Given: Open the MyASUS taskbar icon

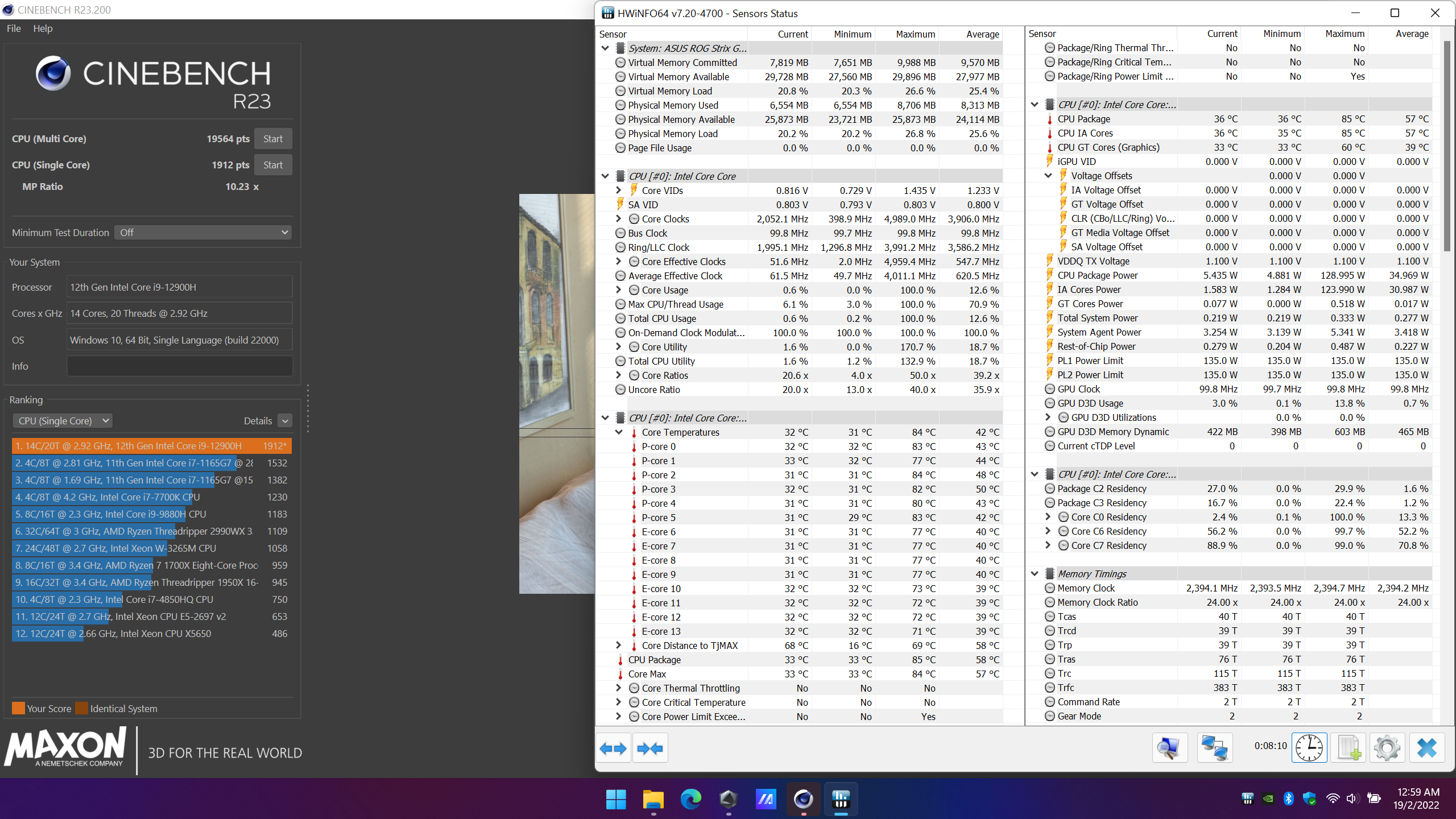Looking at the screenshot, I should (x=766, y=799).
